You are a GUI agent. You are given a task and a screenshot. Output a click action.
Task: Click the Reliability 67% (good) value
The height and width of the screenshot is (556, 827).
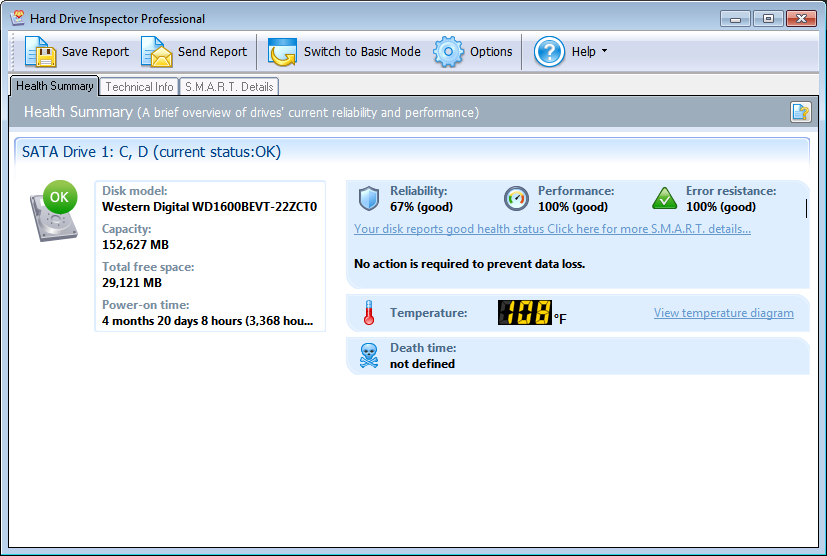pos(421,207)
